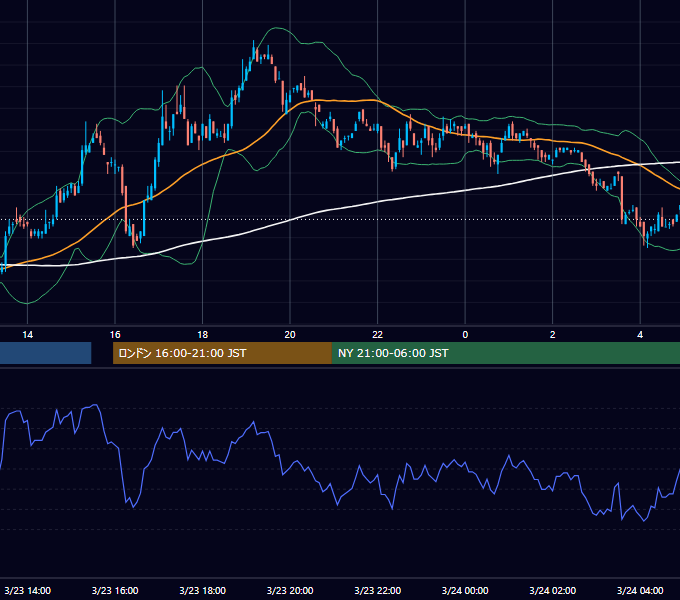
Task: Click the 16 hour axis label
Action: tap(115, 335)
